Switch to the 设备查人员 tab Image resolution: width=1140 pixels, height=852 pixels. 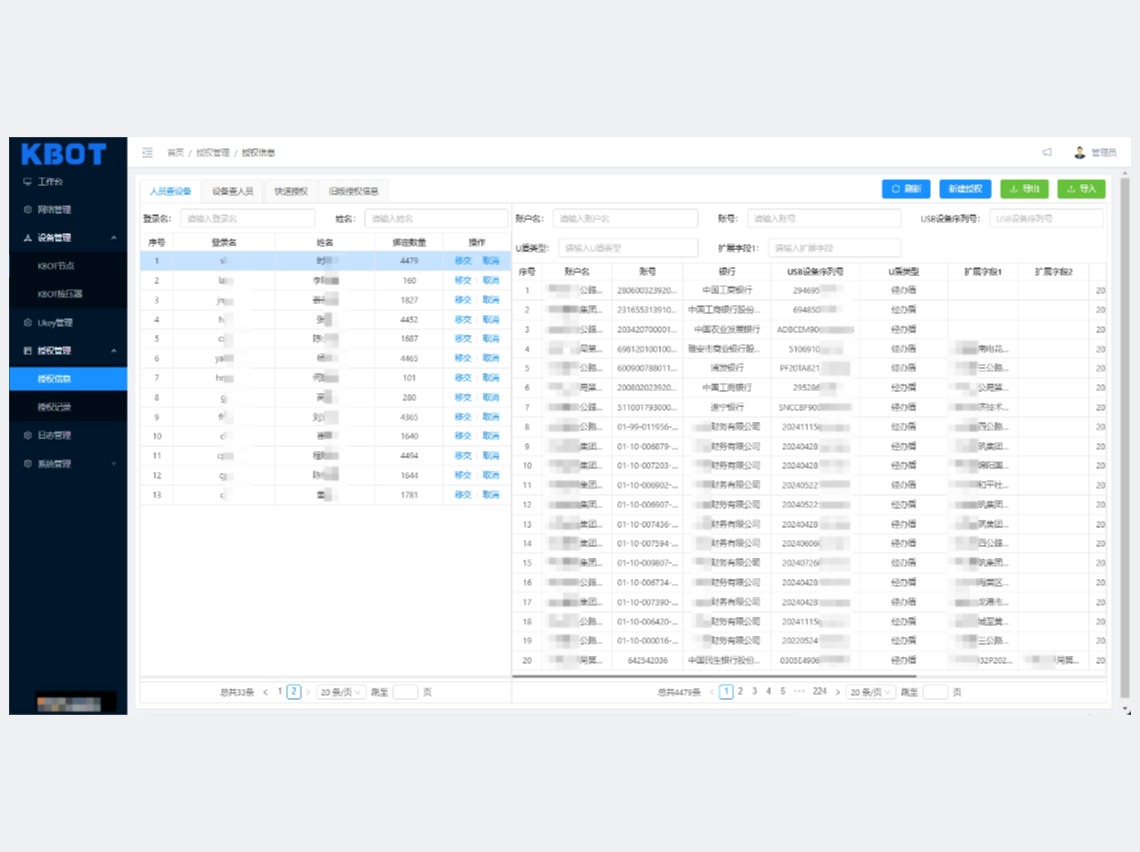(232, 191)
